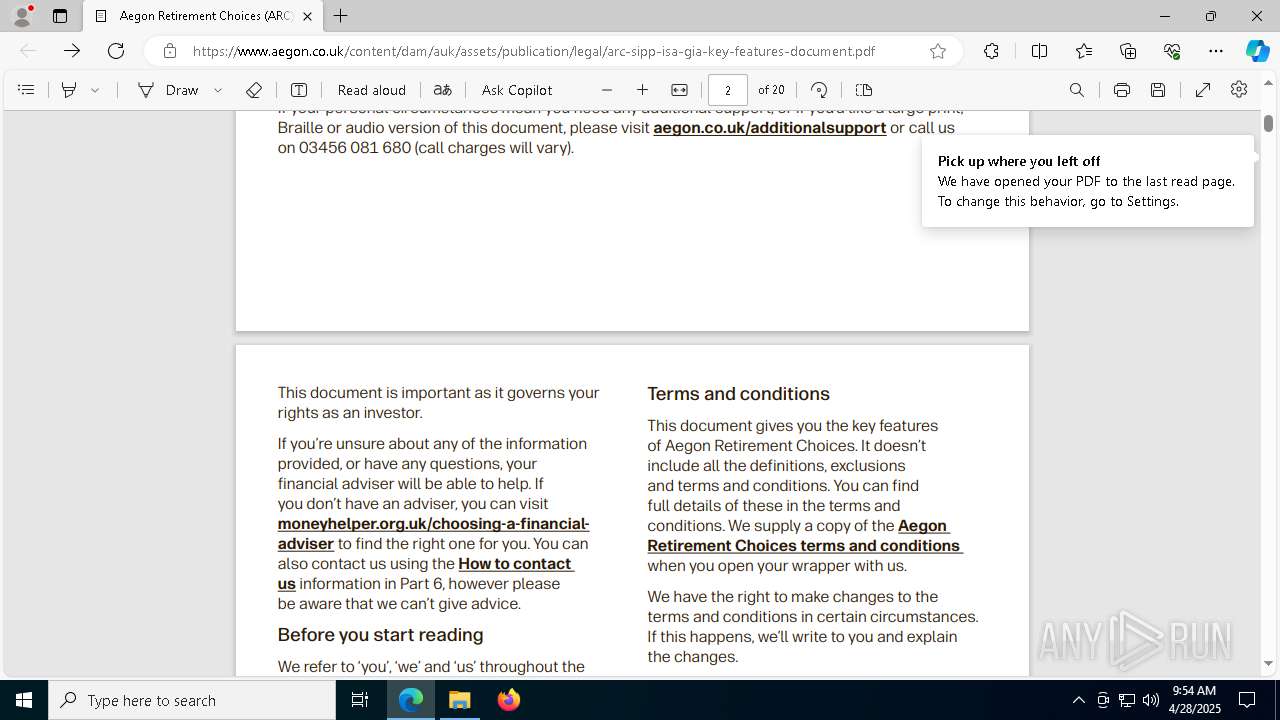Expand the highlight color options
The height and width of the screenshot is (720, 1280).
(x=95, y=90)
